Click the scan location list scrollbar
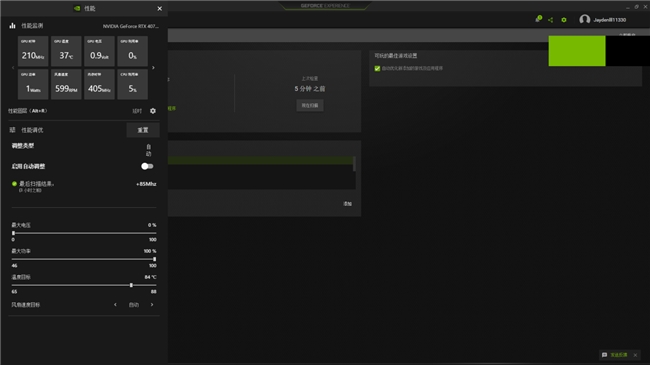The height and width of the screenshot is (365, 650). [354, 163]
